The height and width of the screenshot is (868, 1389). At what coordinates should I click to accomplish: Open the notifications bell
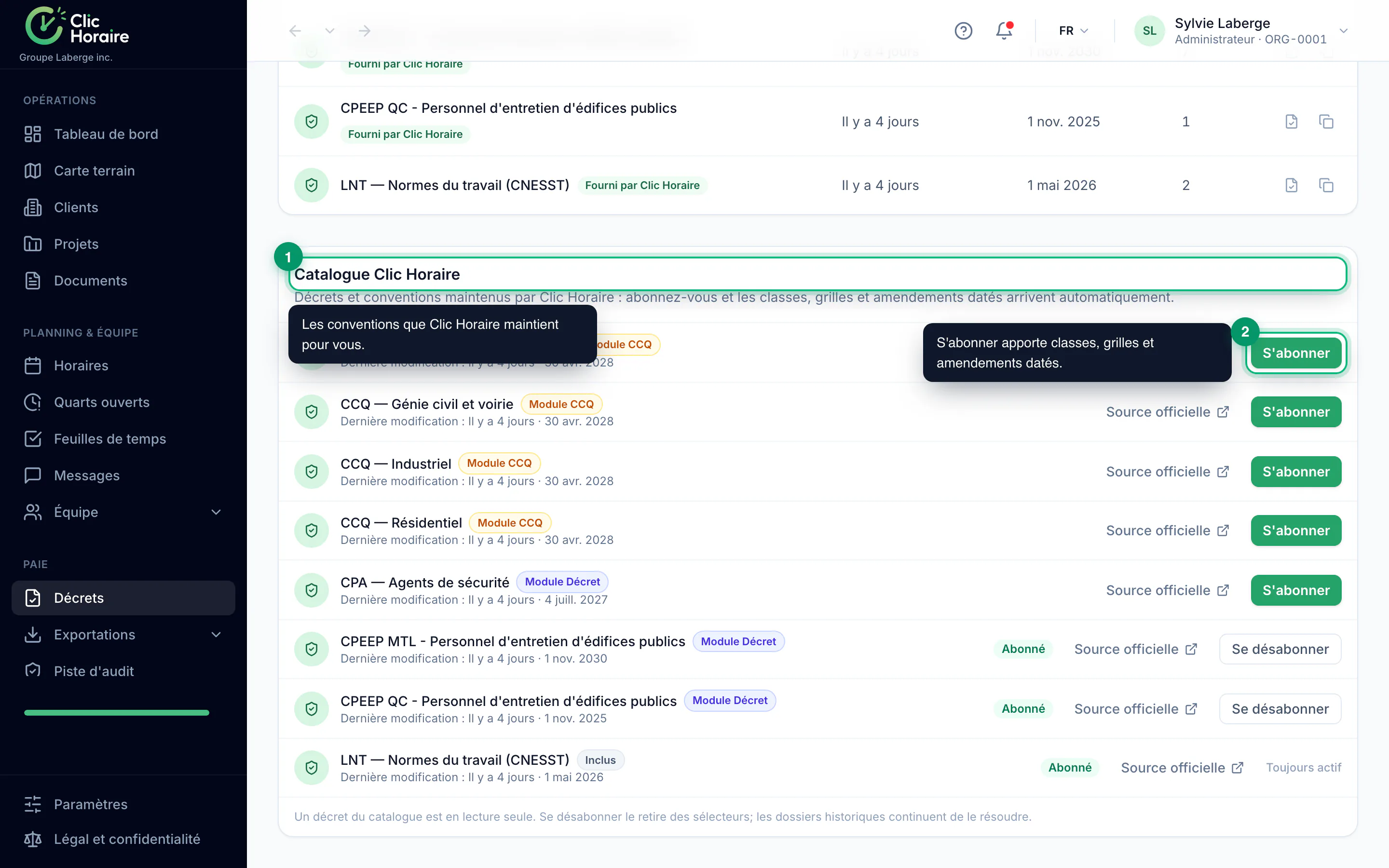pos(1004,31)
